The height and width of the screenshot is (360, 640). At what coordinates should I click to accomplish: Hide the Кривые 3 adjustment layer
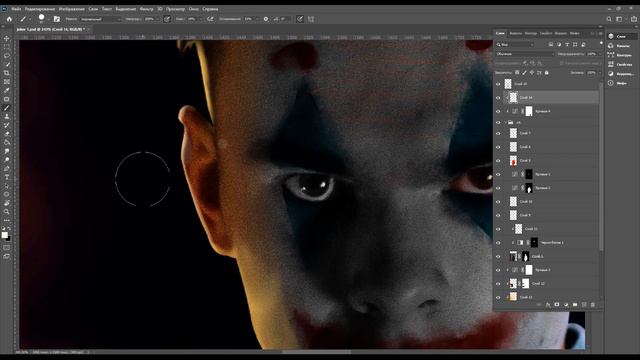click(x=498, y=270)
